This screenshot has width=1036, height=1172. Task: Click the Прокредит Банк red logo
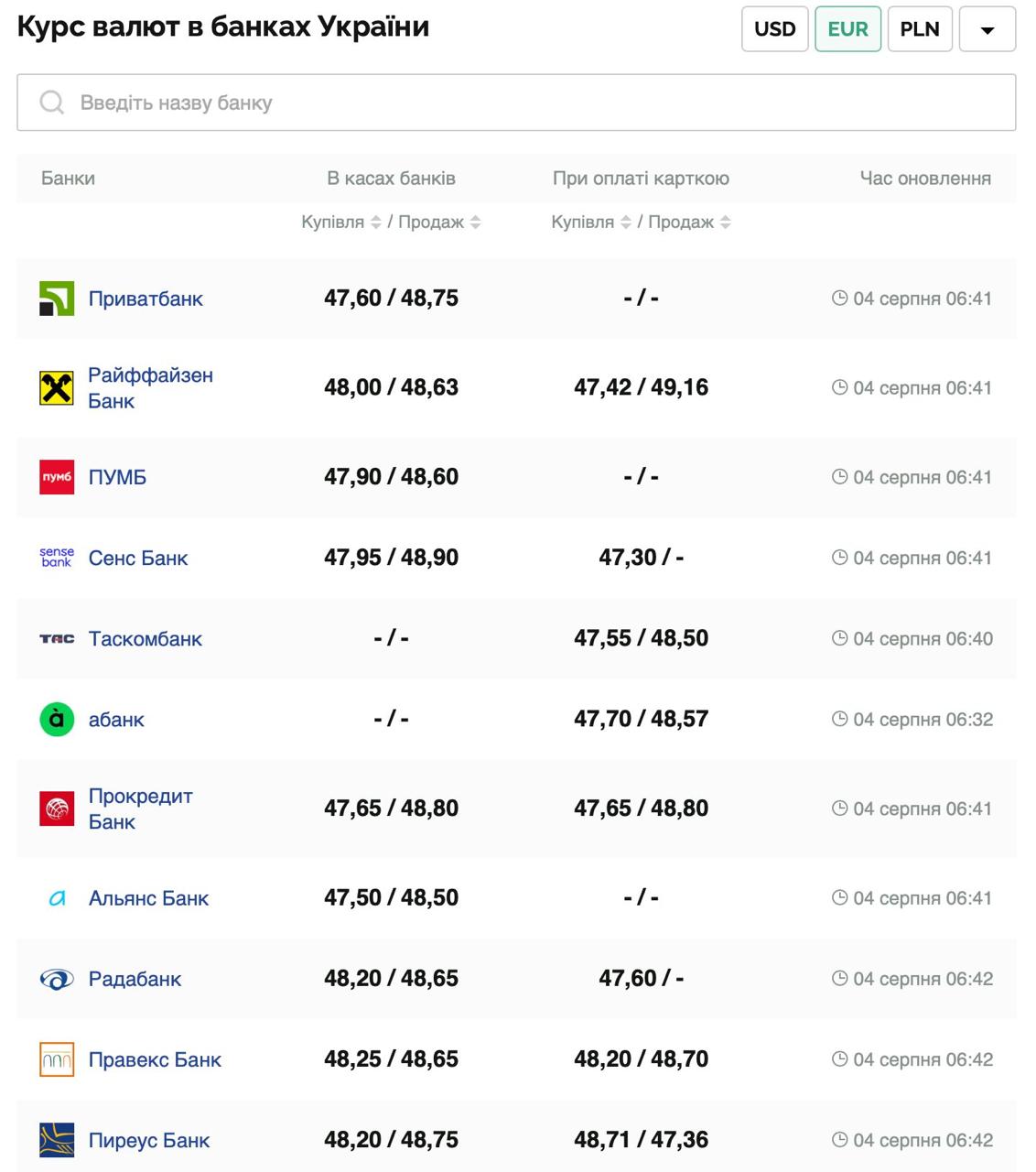coord(57,808)
